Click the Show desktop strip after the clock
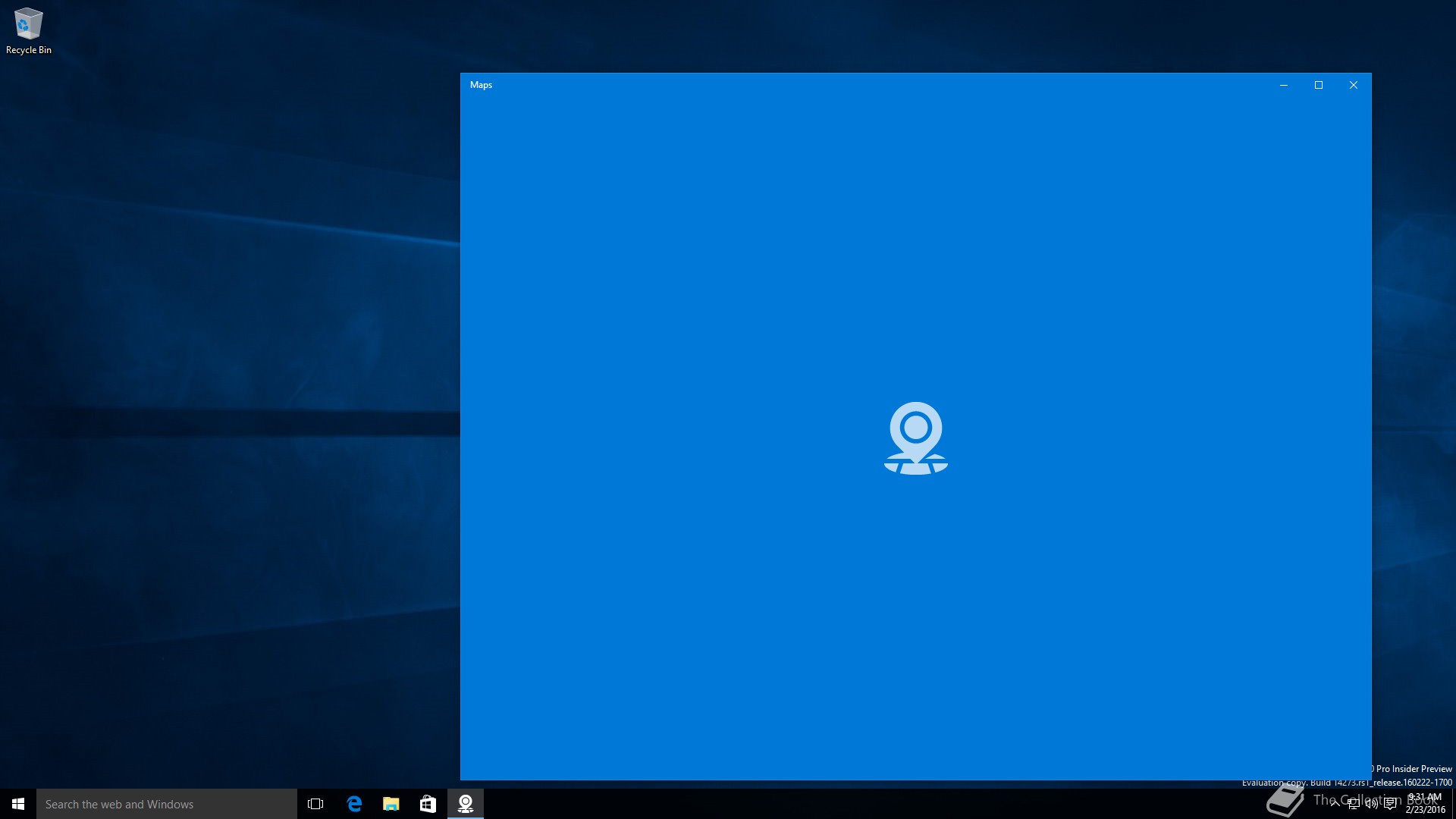The height and width of the screenshot is (819, 1456). (1453, 804)
